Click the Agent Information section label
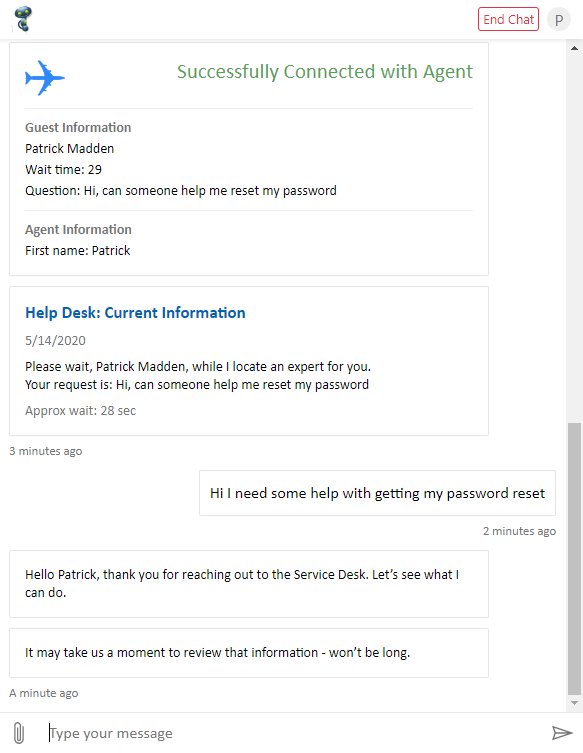Screen dimensions: 583x753 pos(78,230)
